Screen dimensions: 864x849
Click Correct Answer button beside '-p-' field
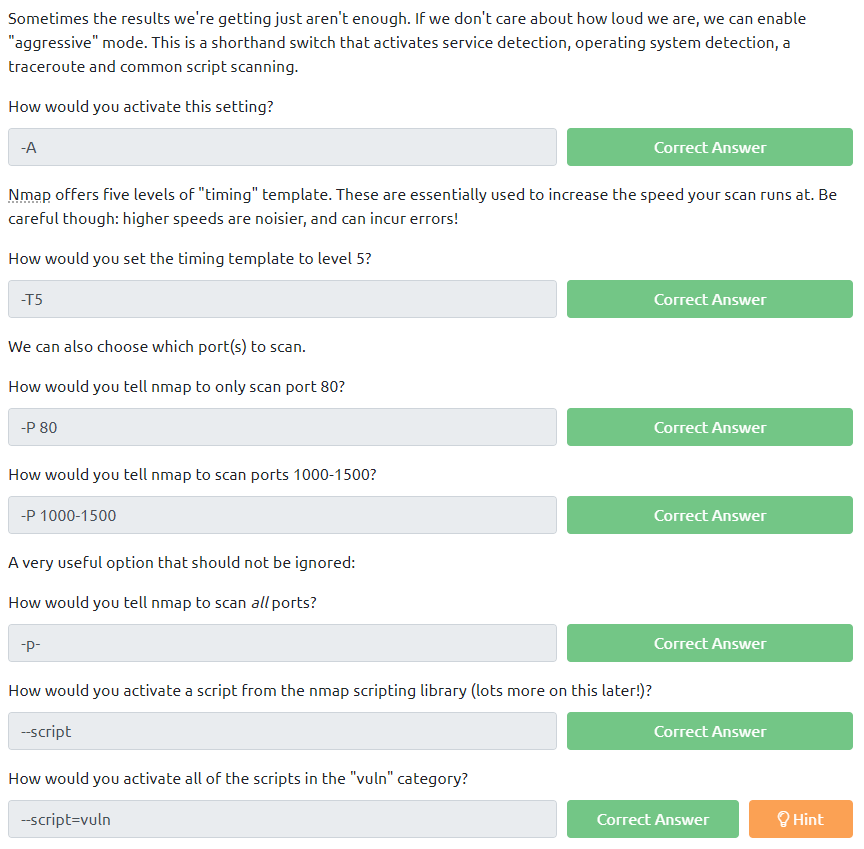pyautogui.click(x=709, y=643)
